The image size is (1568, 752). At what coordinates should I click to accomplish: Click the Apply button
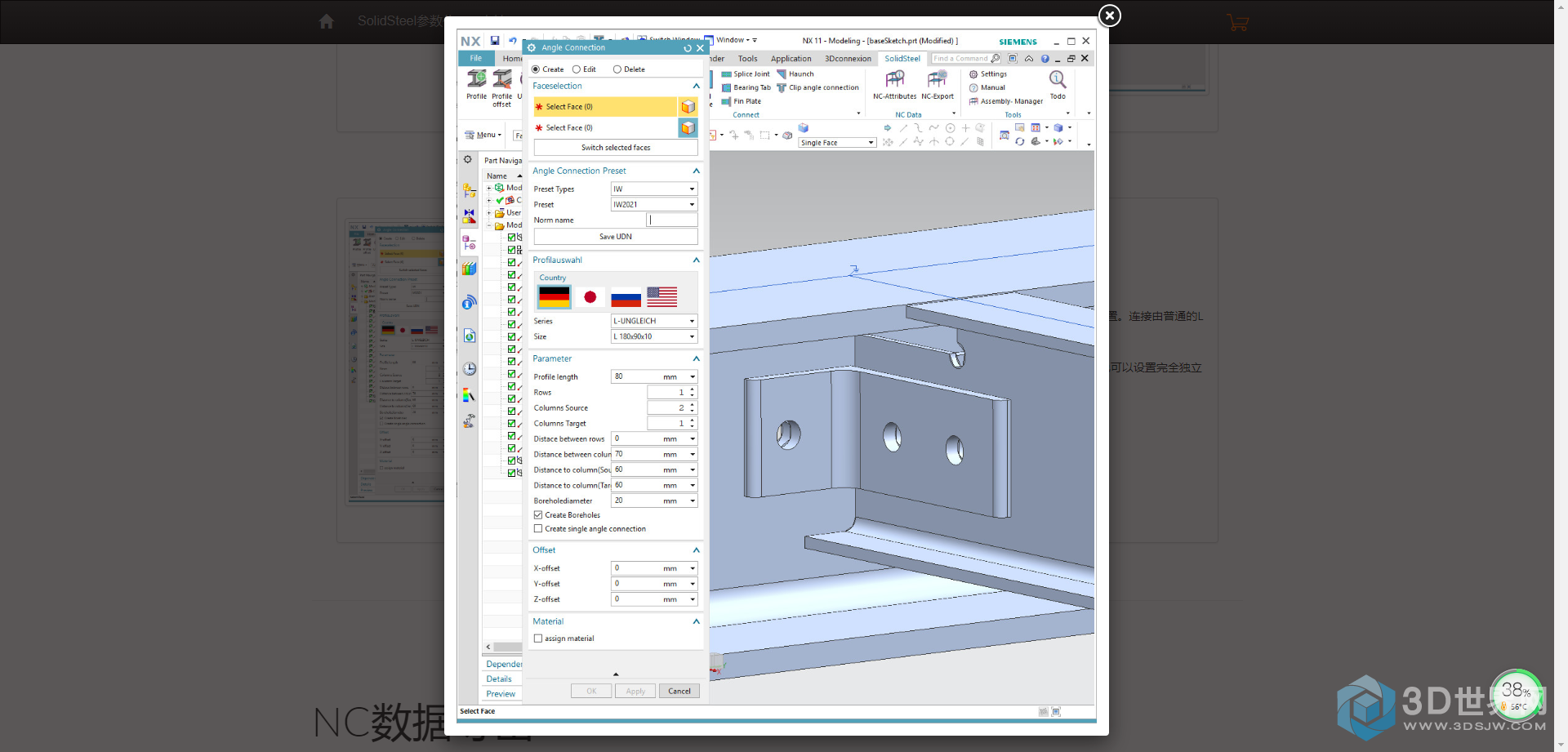click(635, 692)
